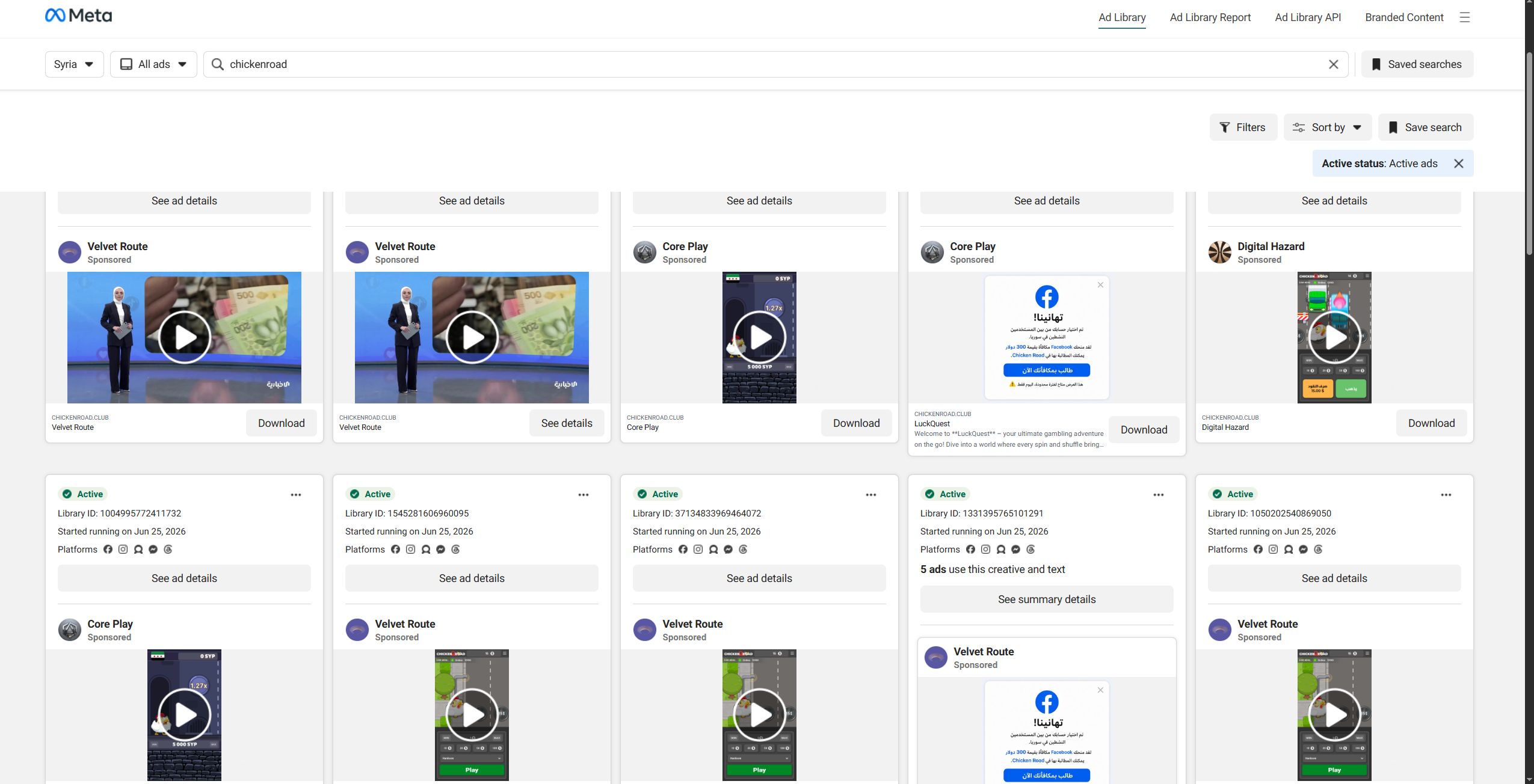Remove the Active status filter chip
Viewport: 1534px width, 784px height.
tap(1458, 164)
